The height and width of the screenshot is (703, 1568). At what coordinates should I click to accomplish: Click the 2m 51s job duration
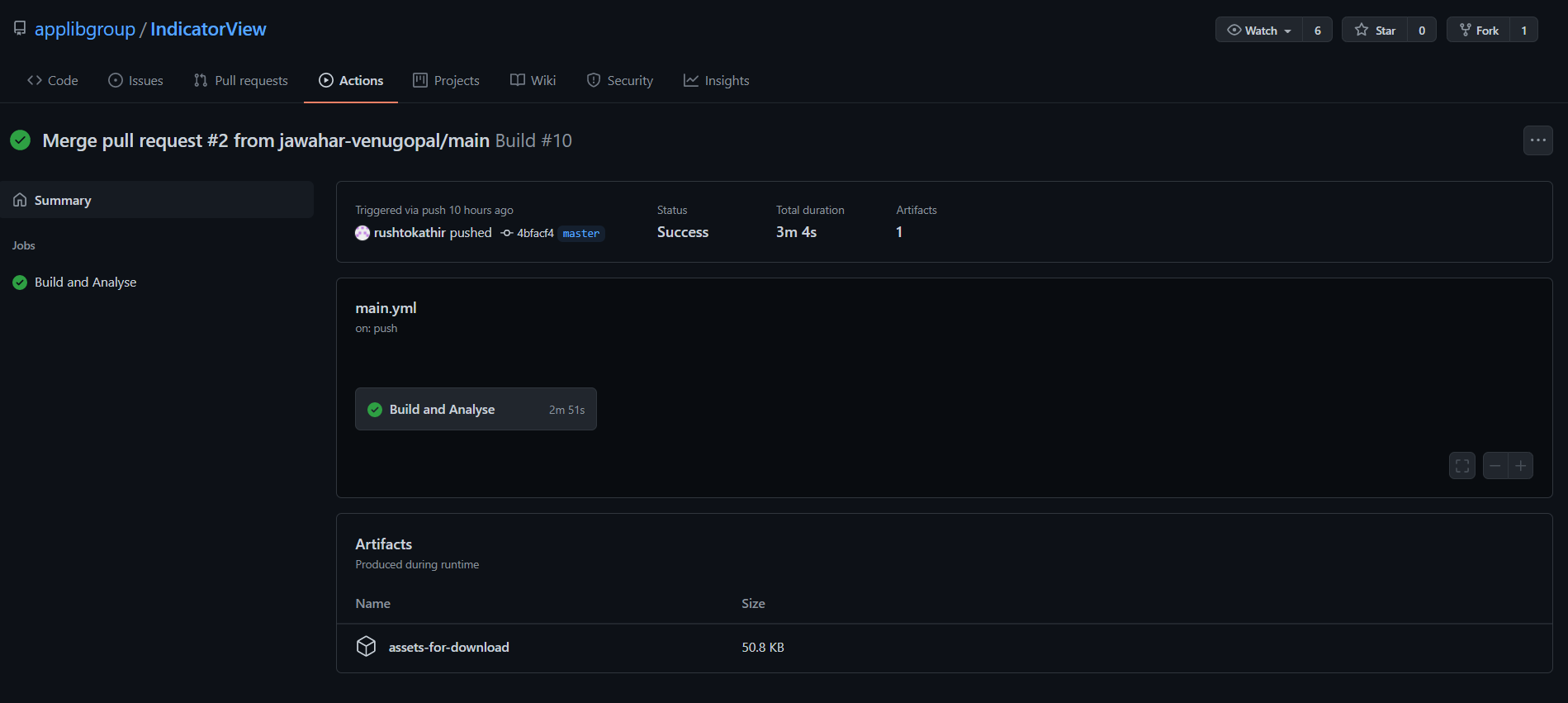(x=567, y=410)
